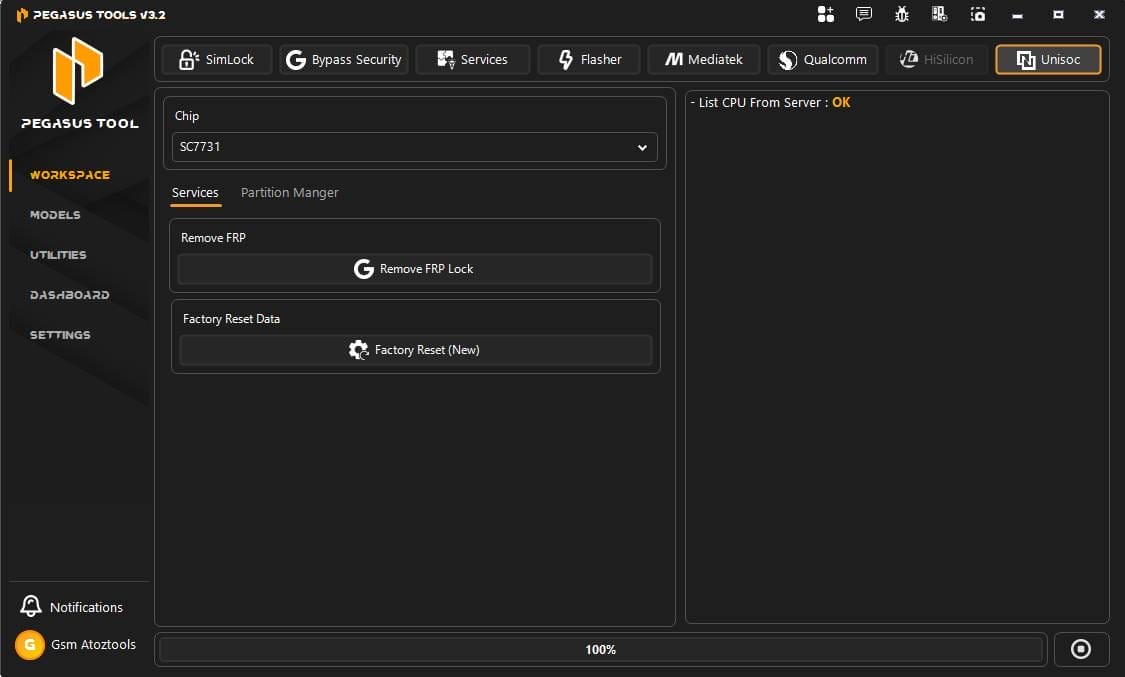Click the chat message icon at top right
The width and height of the screenshot is (1125, 677).
(862, 14)
